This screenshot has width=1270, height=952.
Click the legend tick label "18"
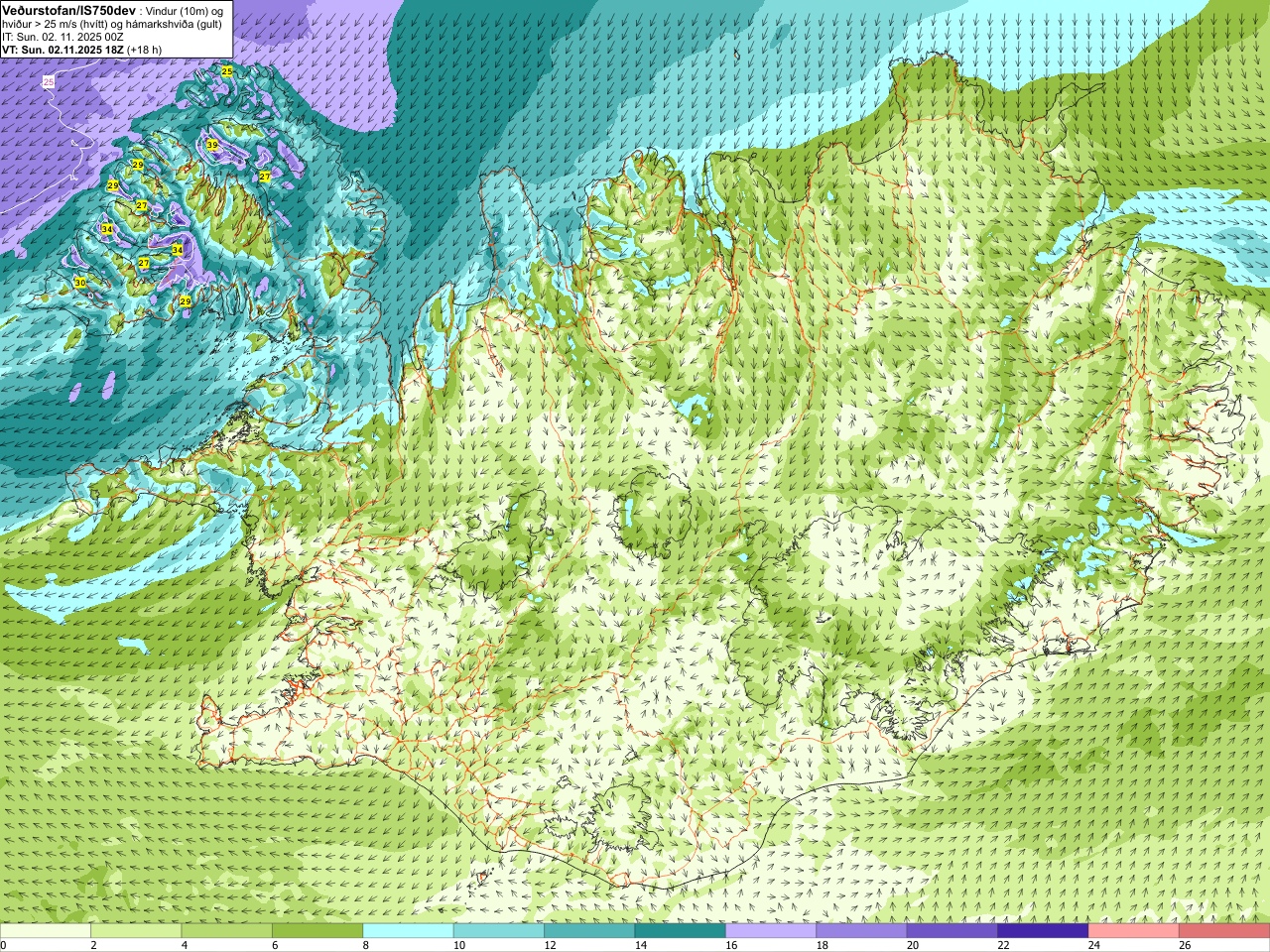[x=821, y=945]
